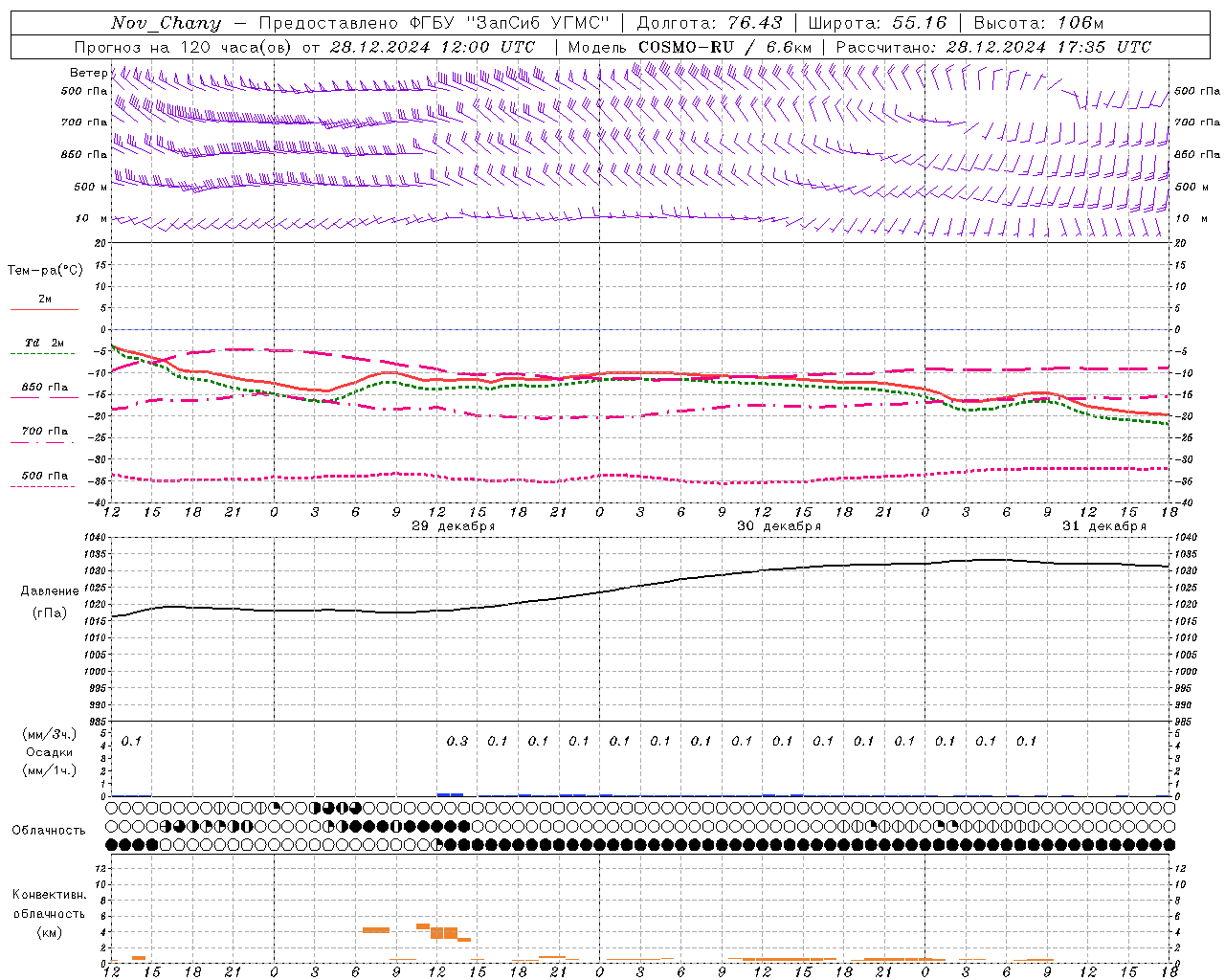
Task: Click the '(км)' unit label under convective cloudiness
Action: (50, 932)
